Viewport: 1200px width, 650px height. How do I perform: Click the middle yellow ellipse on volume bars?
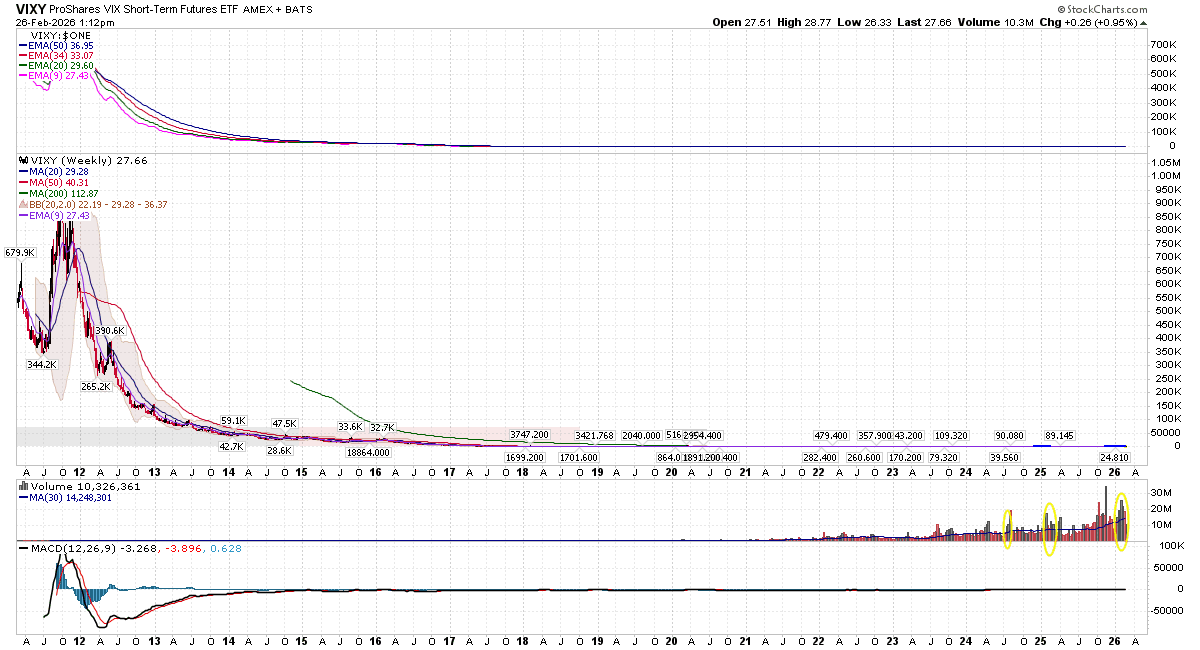coord(1050,529)
